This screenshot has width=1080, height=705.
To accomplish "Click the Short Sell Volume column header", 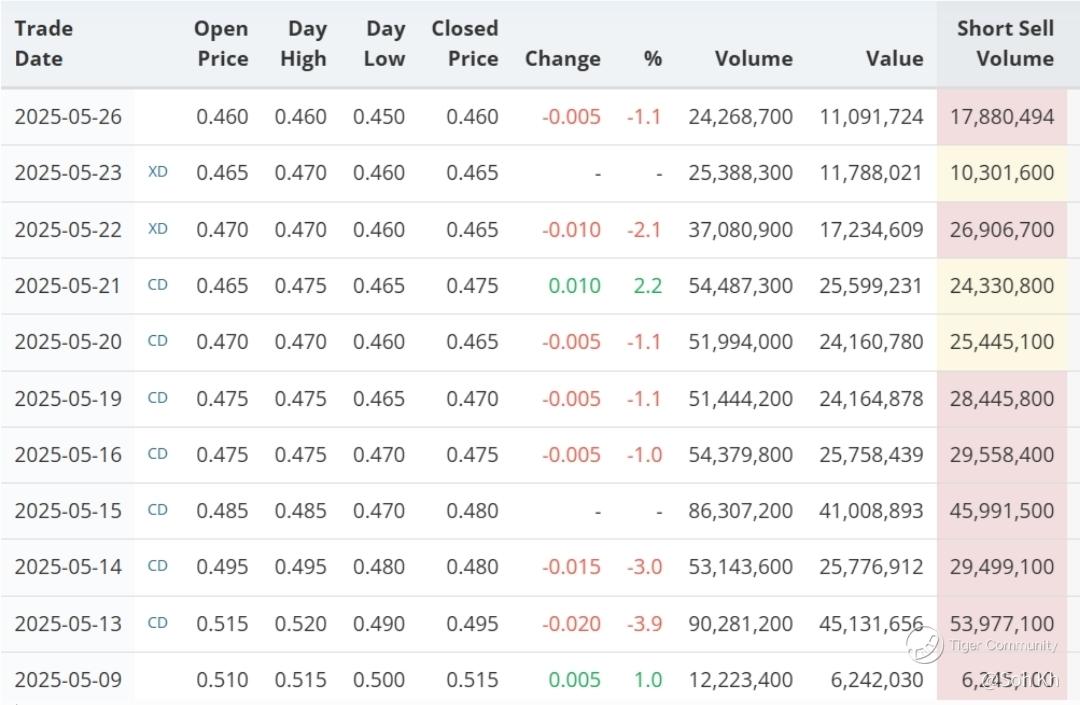I will pyautogui.click(x=1005, y=43).
